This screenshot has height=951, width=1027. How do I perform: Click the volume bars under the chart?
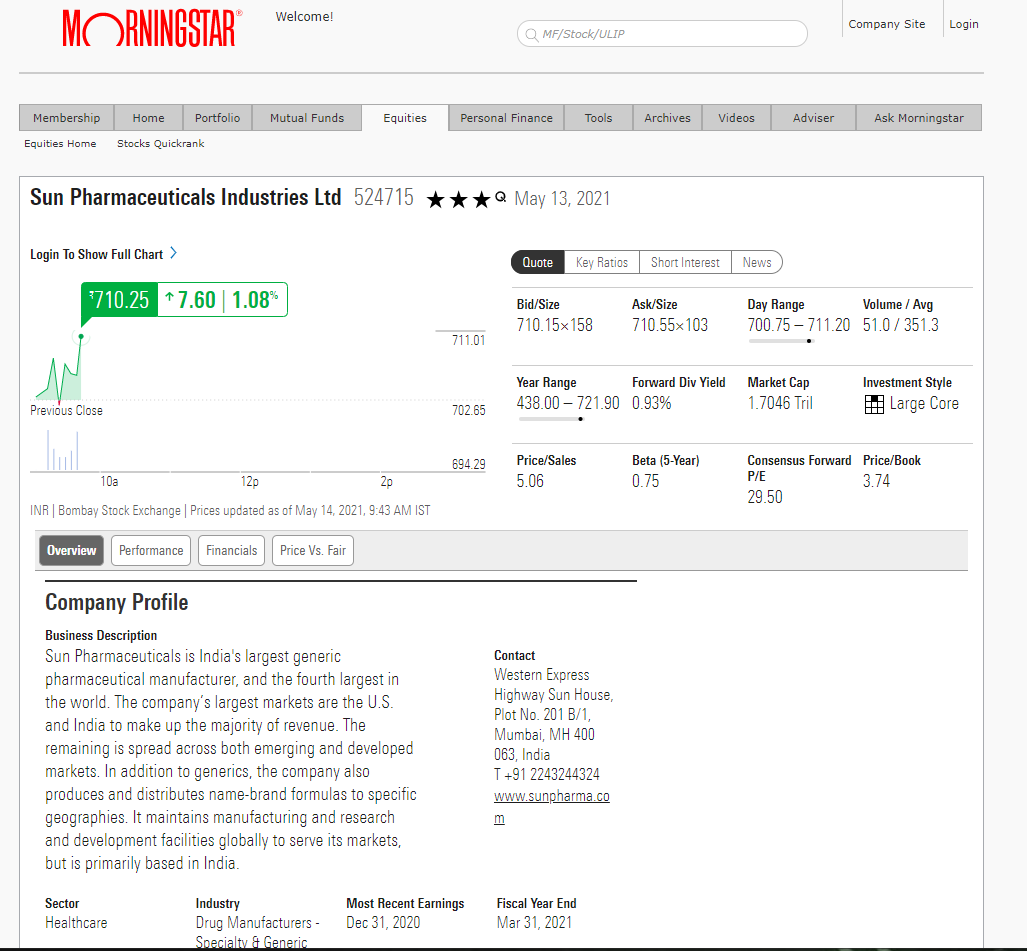63,451
